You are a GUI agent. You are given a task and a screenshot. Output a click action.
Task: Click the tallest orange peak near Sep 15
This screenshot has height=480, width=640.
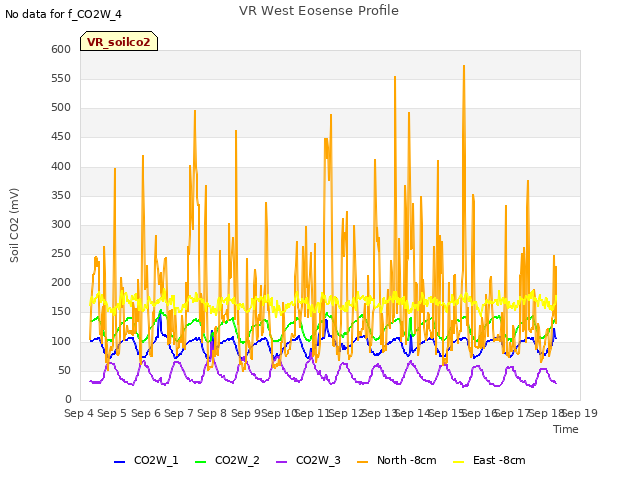pos(464,66)
